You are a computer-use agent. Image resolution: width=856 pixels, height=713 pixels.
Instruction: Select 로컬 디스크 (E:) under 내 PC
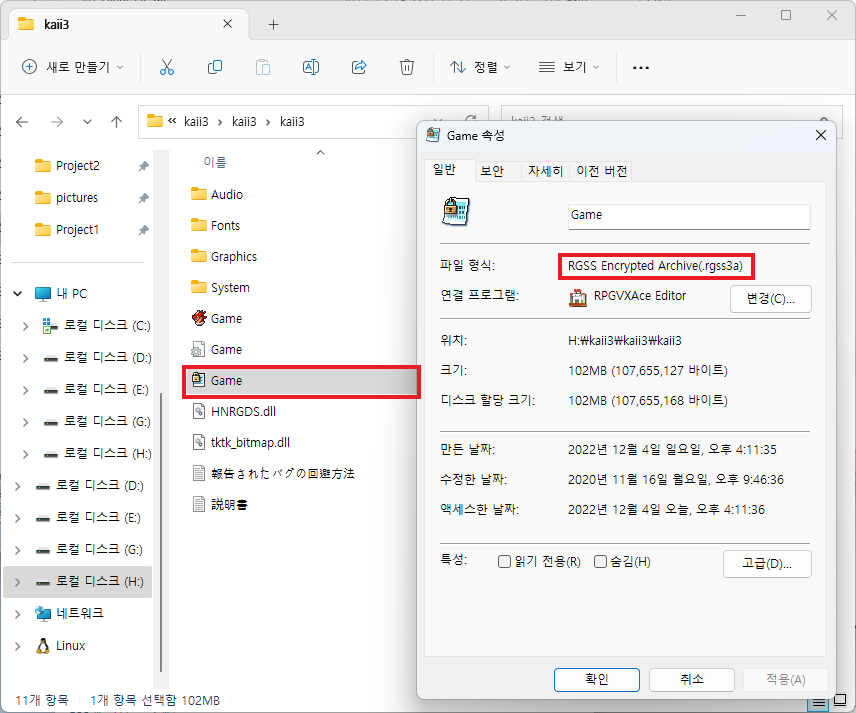96,390
